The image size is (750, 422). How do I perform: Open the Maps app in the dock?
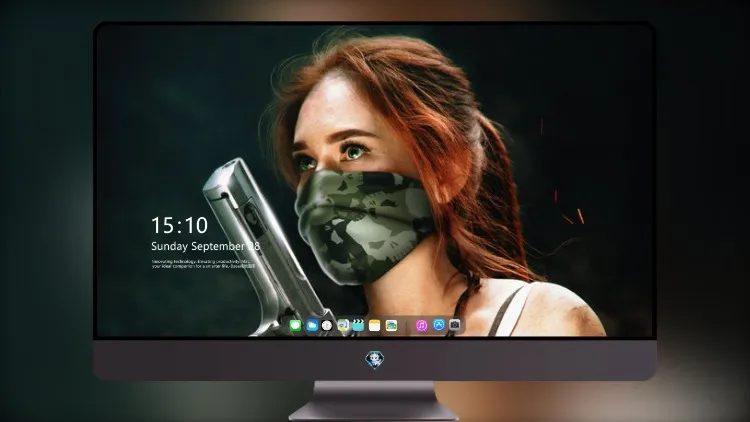343,326
